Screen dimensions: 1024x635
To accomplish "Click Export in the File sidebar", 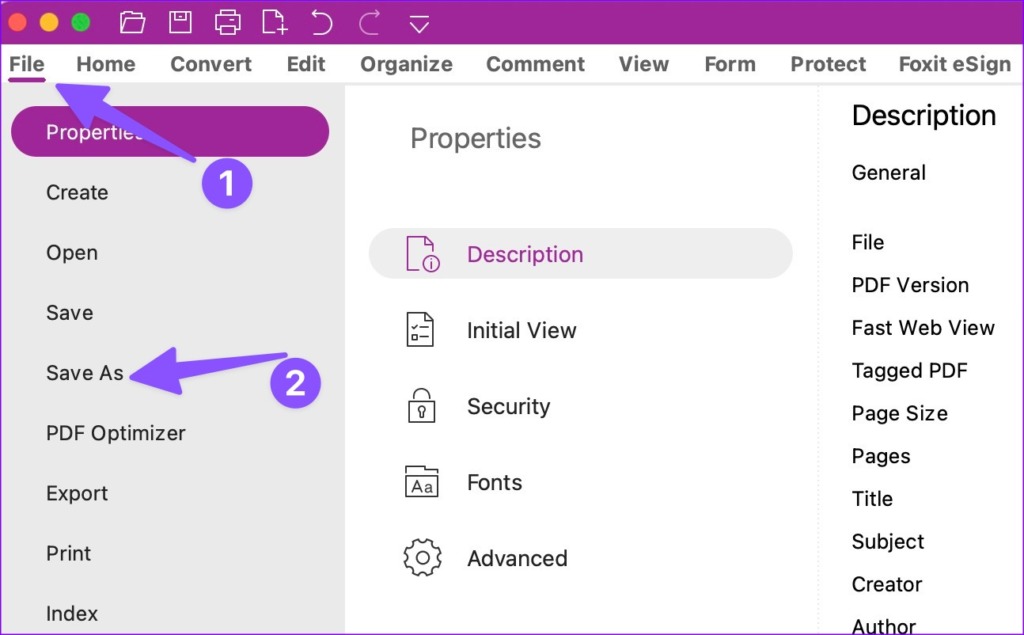I will point(77,493).
